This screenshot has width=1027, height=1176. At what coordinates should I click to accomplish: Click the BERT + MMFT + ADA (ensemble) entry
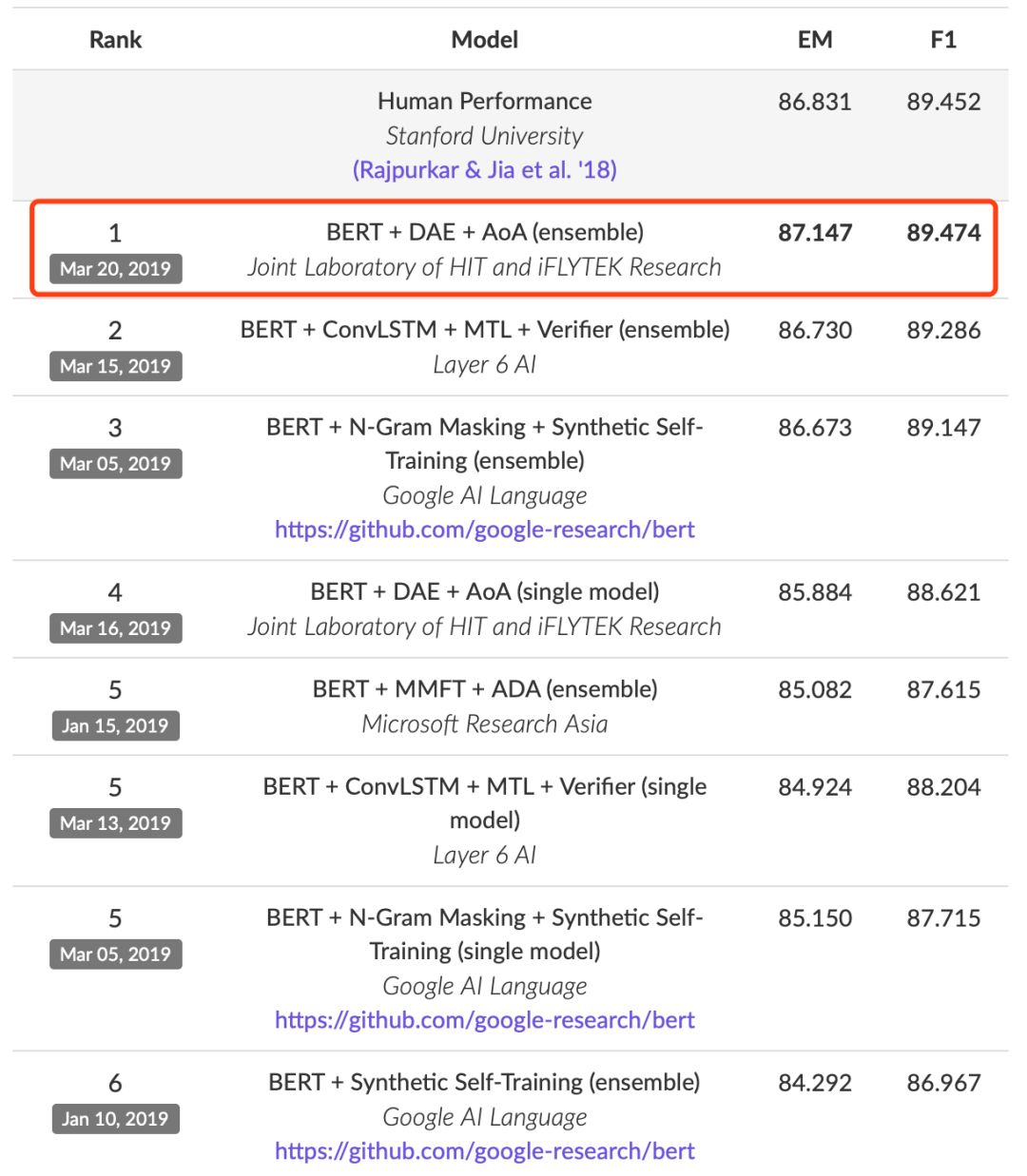[484, 689]
